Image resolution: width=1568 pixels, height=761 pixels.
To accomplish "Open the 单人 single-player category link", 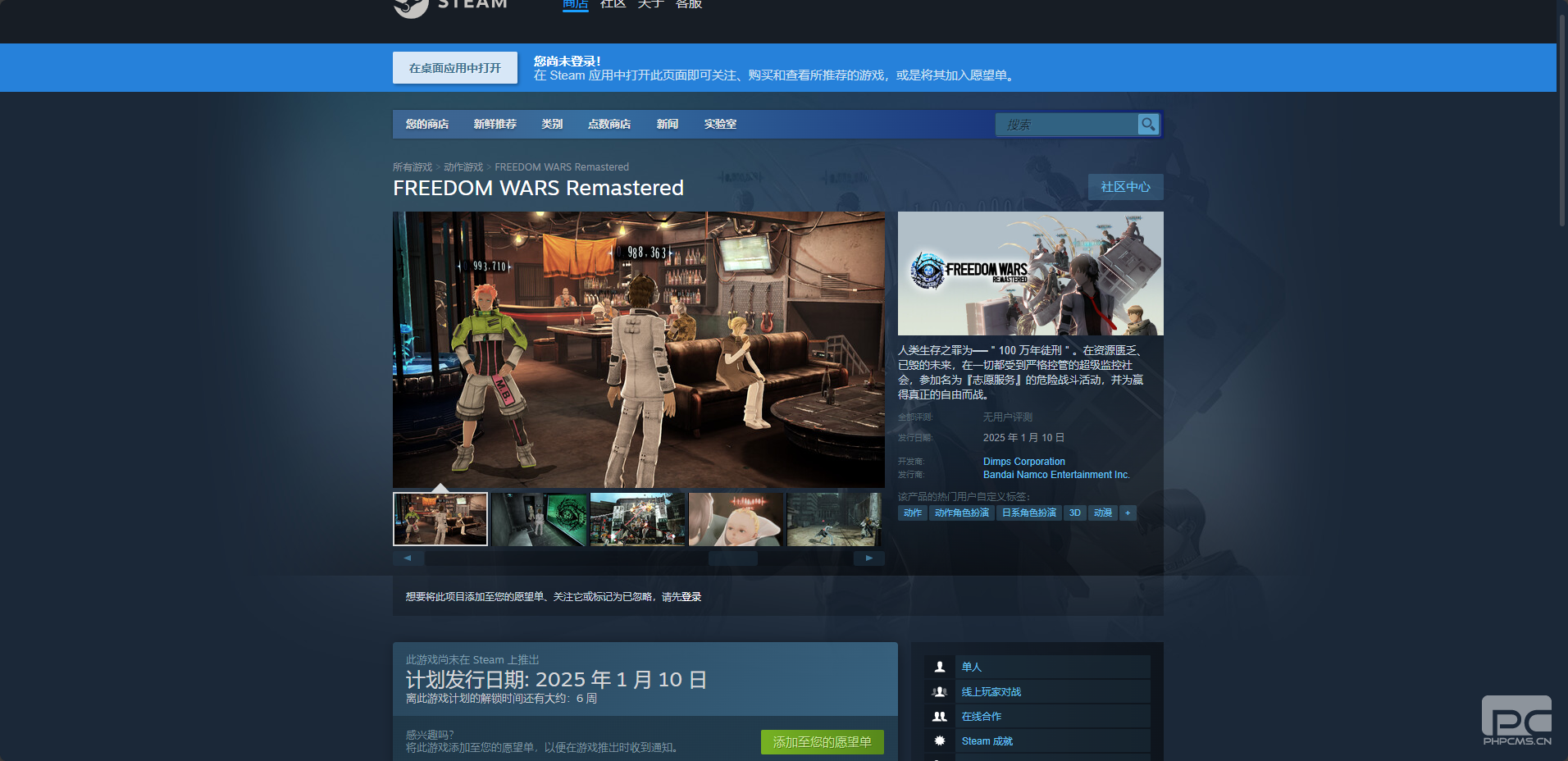I will (972, 667).
